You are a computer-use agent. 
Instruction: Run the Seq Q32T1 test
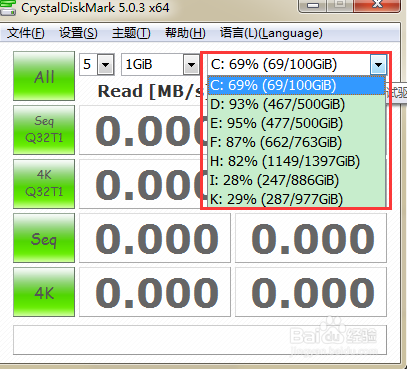pyautogui.click(x=44, y=130)
